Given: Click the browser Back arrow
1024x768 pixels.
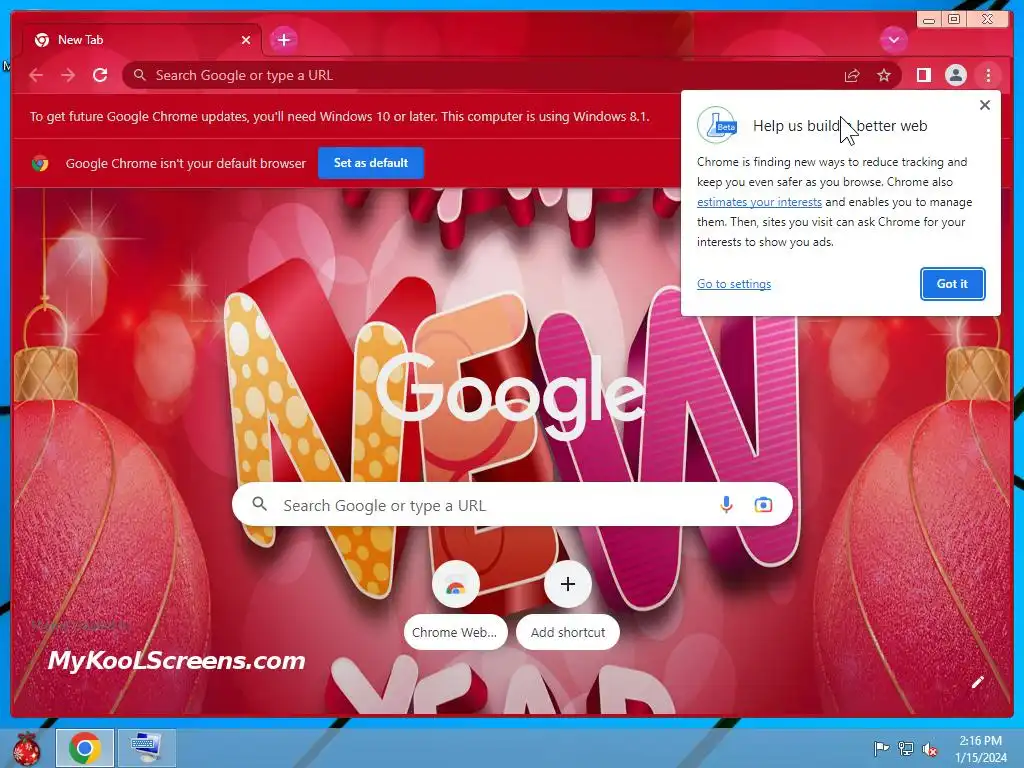Looking at the screenshot, I should 36,75.
